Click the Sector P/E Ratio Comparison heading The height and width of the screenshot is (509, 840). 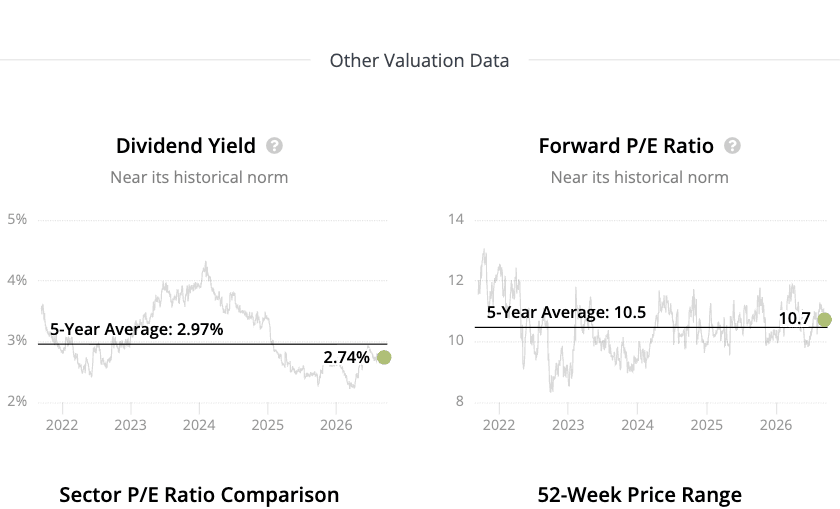tap(199, 495)
